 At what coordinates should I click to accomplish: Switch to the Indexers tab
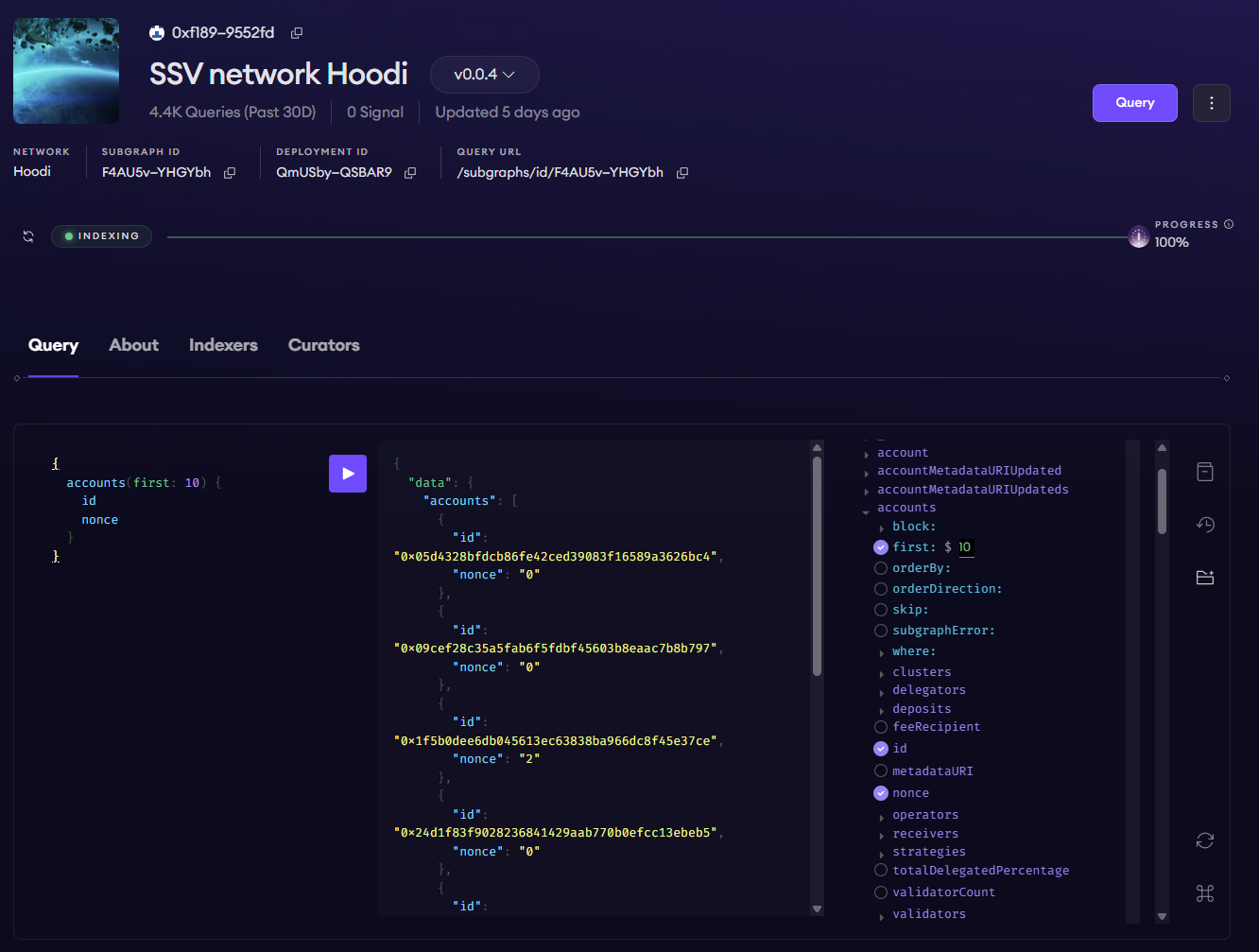(223, 345)
